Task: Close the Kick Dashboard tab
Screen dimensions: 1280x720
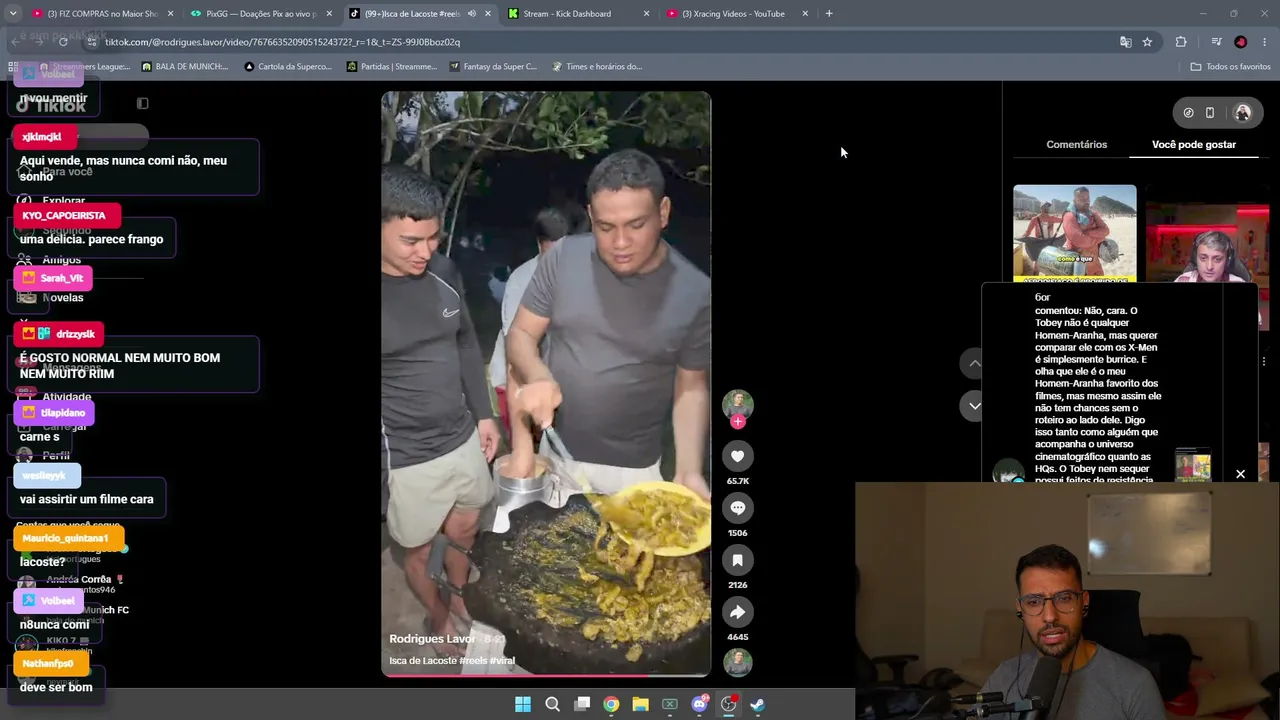Action: pyautogui.click(x=646, y=14)
